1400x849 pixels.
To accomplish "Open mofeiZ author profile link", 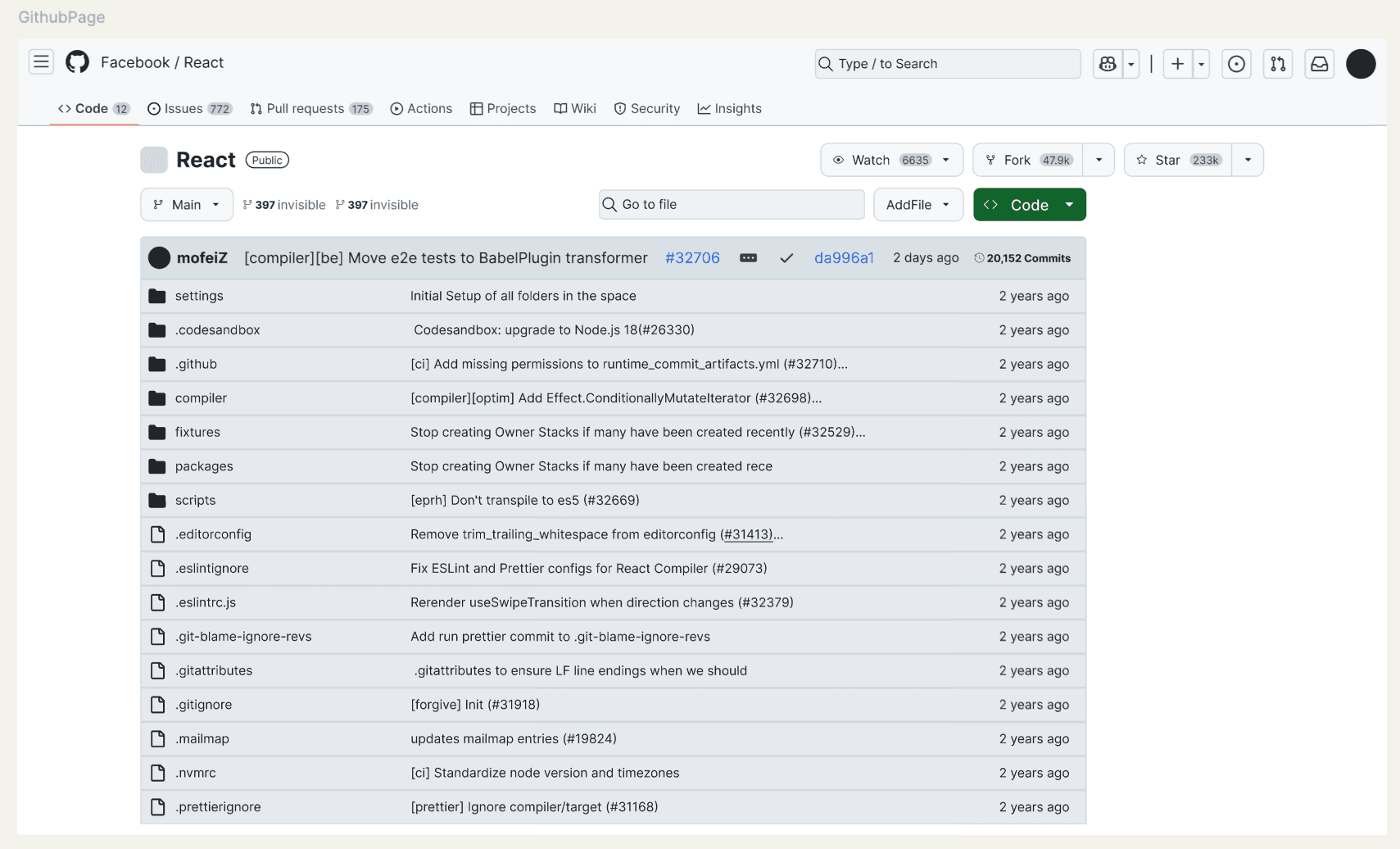I will [202, 258].
